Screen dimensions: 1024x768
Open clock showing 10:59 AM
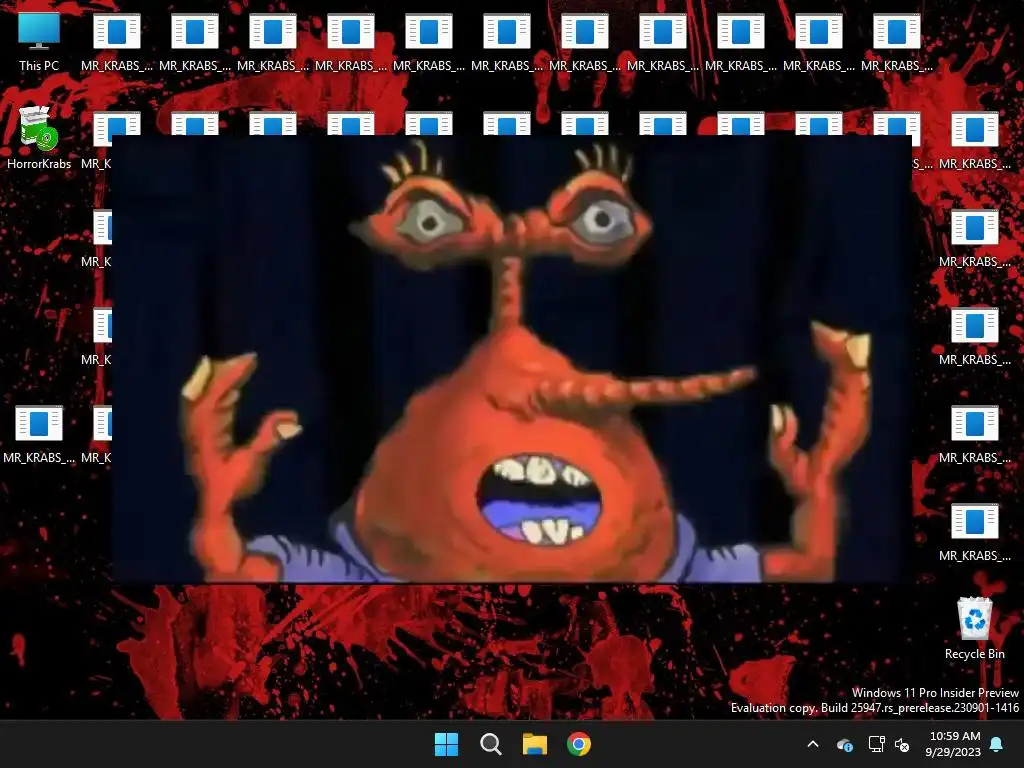(x=953, y=744)
